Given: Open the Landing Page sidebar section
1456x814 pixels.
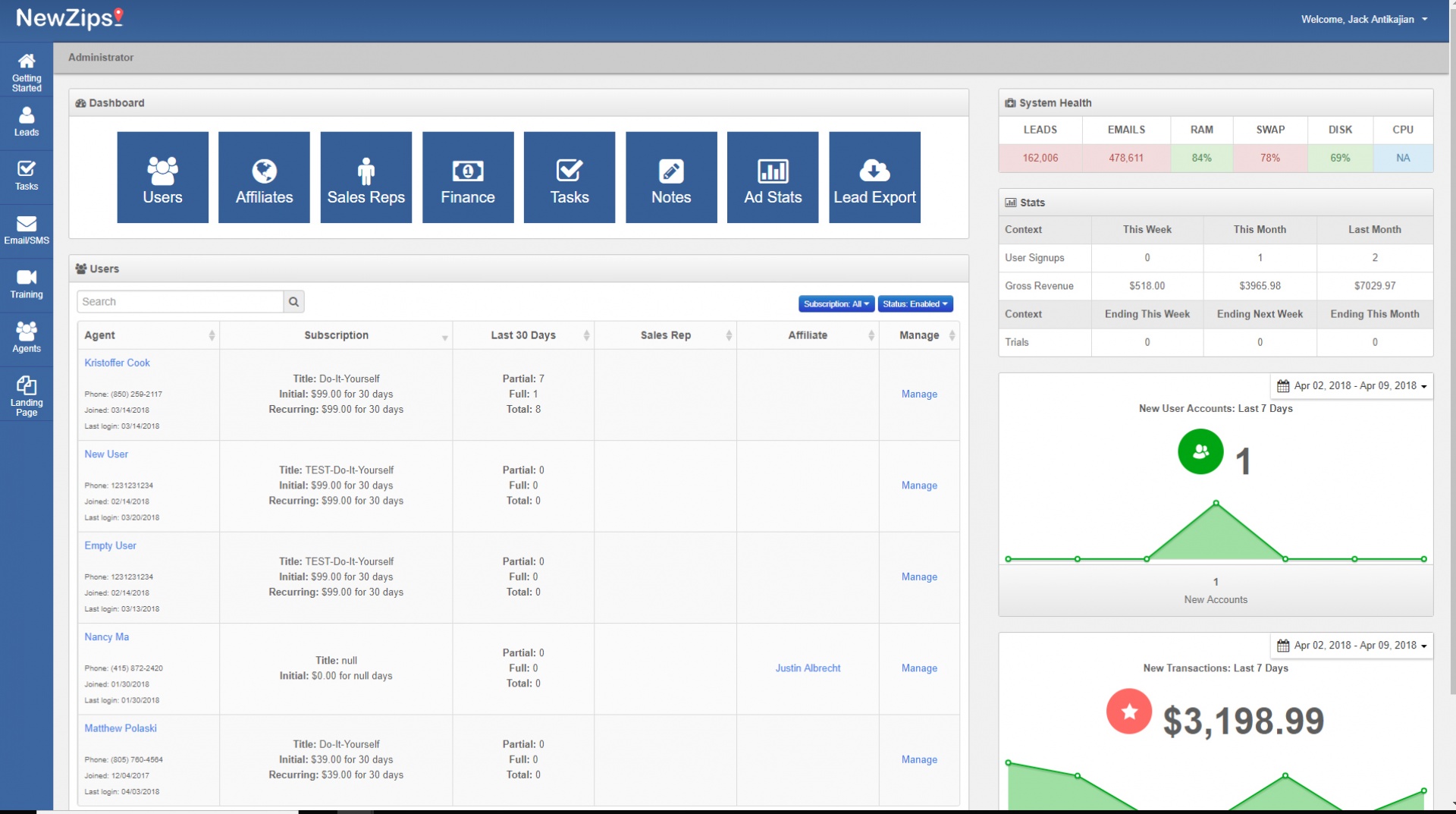Looking at the screenshot, I should tap(27, 394).
